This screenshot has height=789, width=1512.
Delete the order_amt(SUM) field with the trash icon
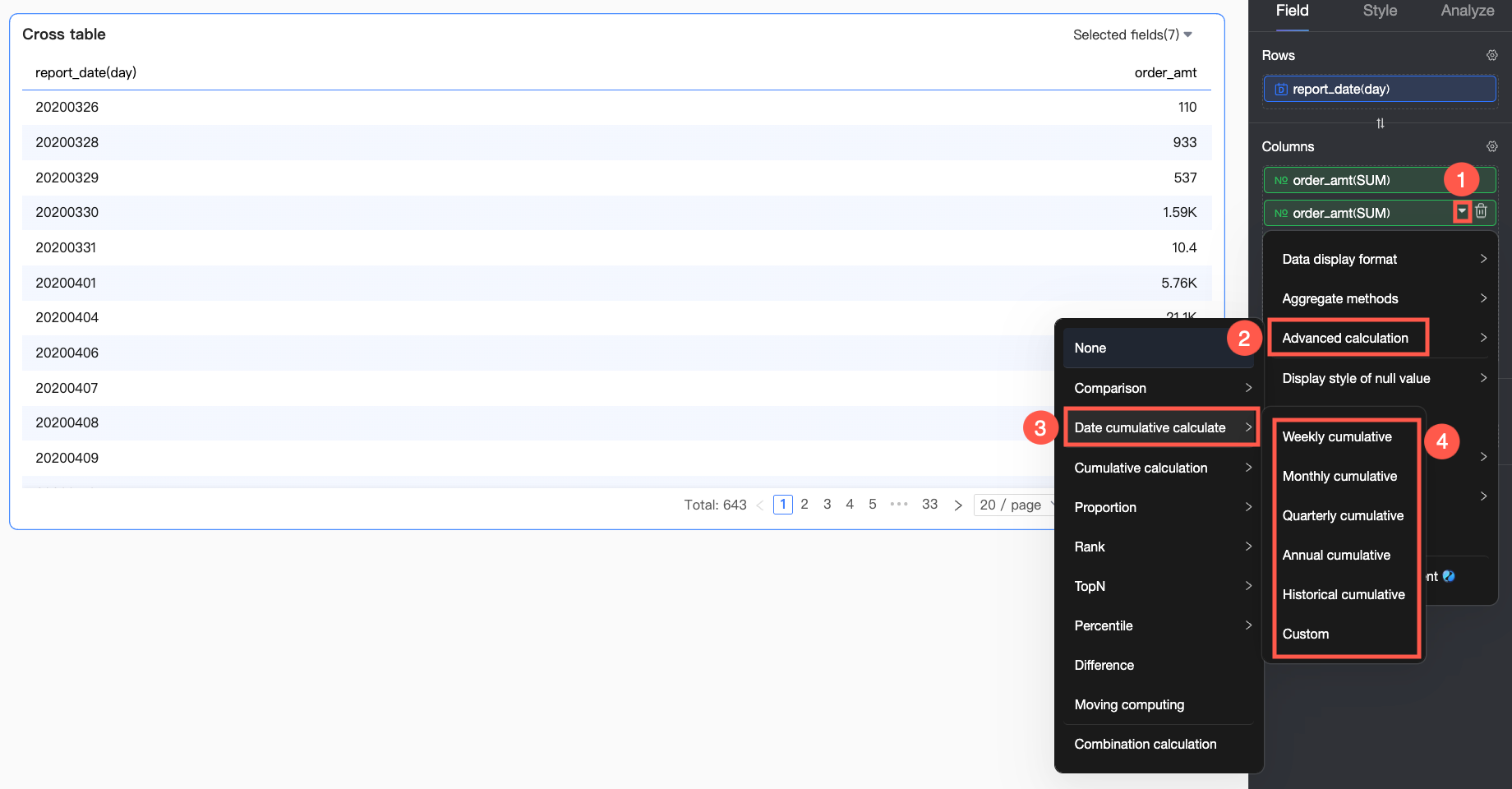1481,211
